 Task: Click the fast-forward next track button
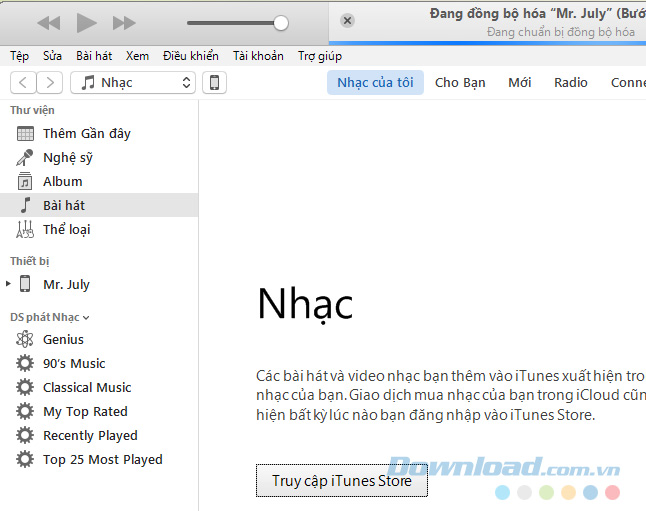click(x=124, y=23)
